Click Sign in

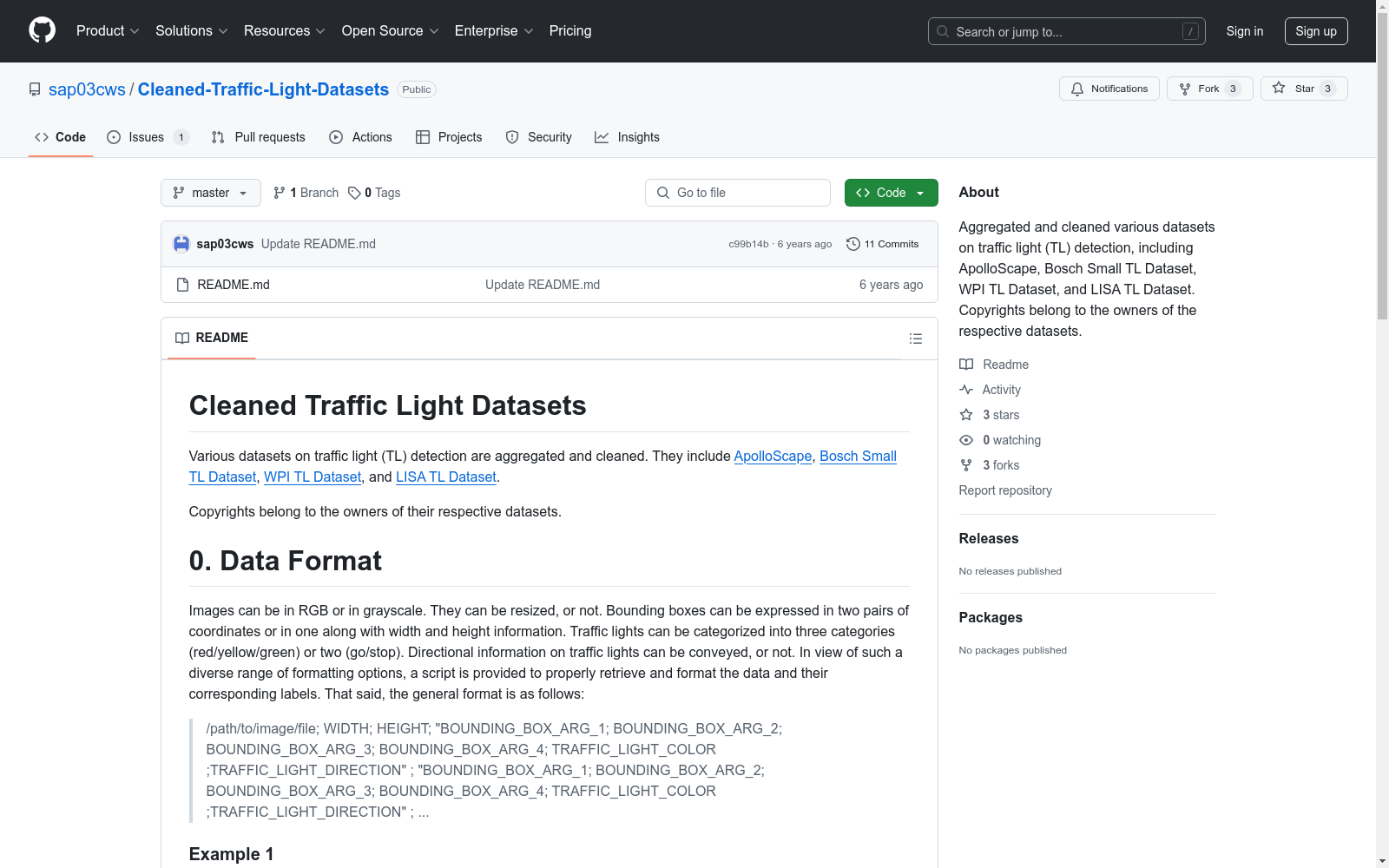point(1244,31)
